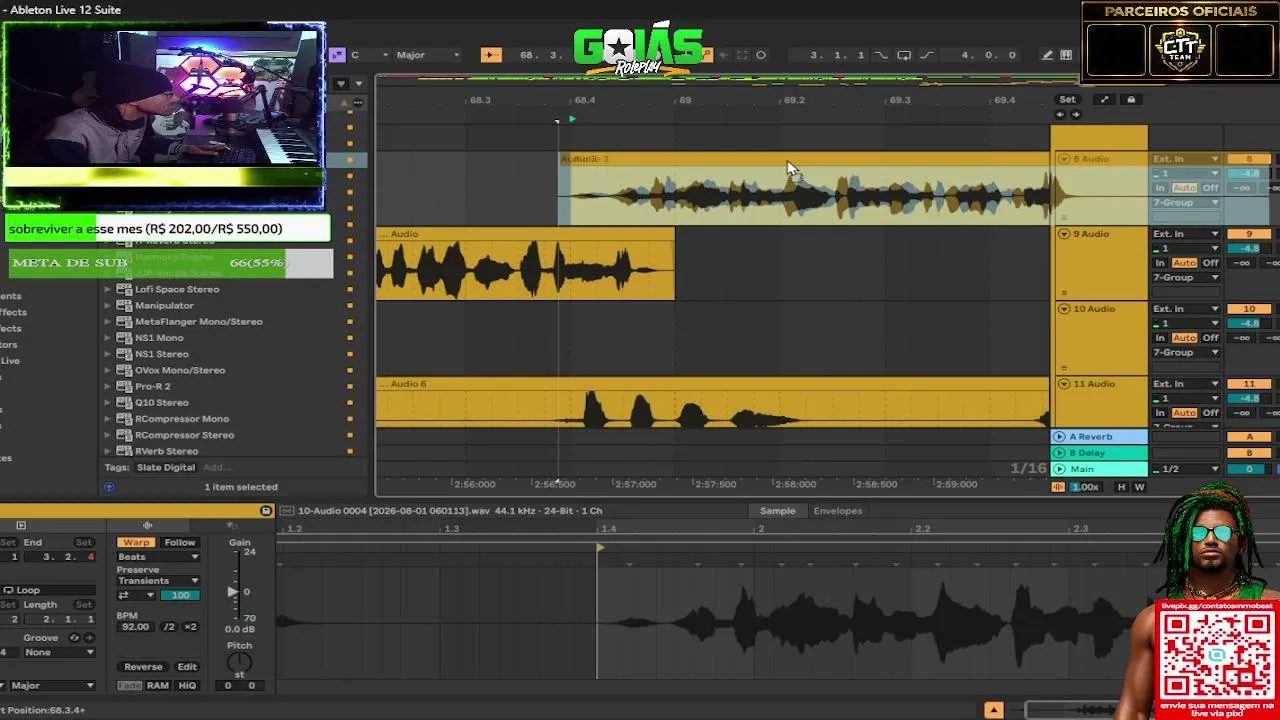Click the clip BPM 92.00 field

pos(134,627)
